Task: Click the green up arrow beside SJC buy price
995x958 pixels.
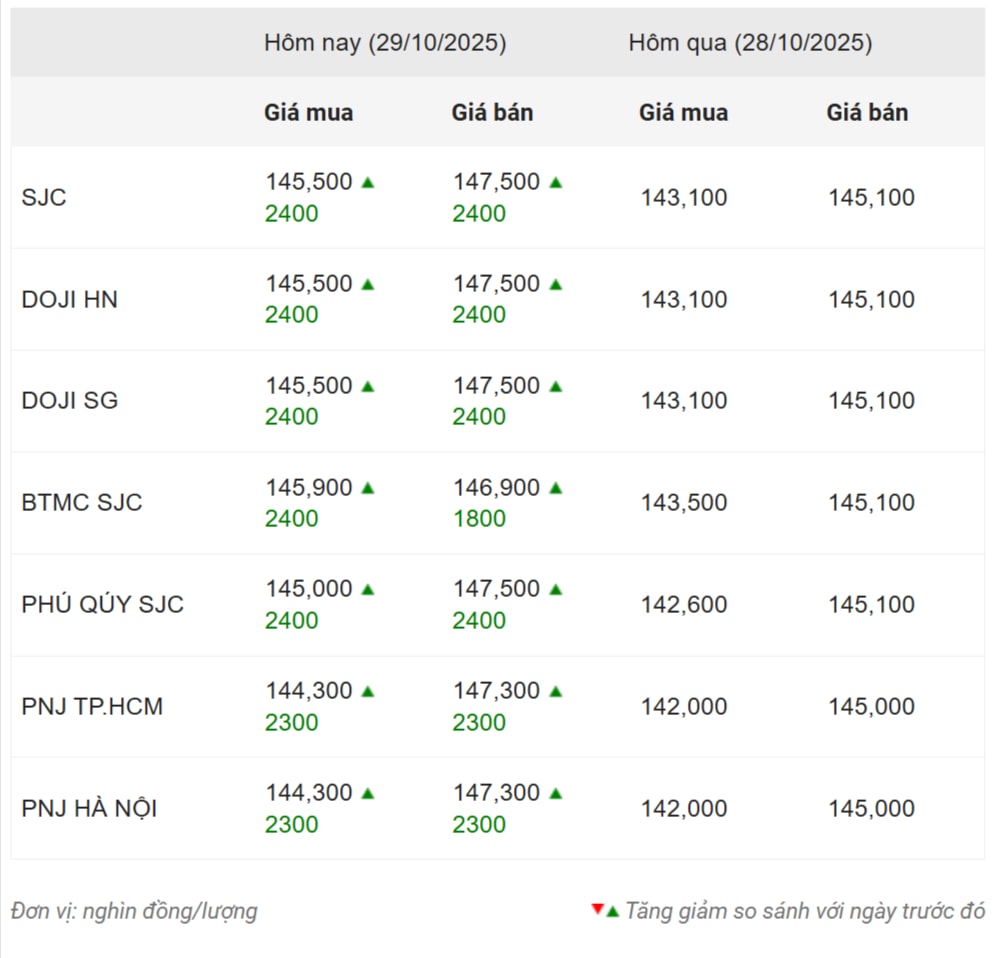Action: pos(366,181)
